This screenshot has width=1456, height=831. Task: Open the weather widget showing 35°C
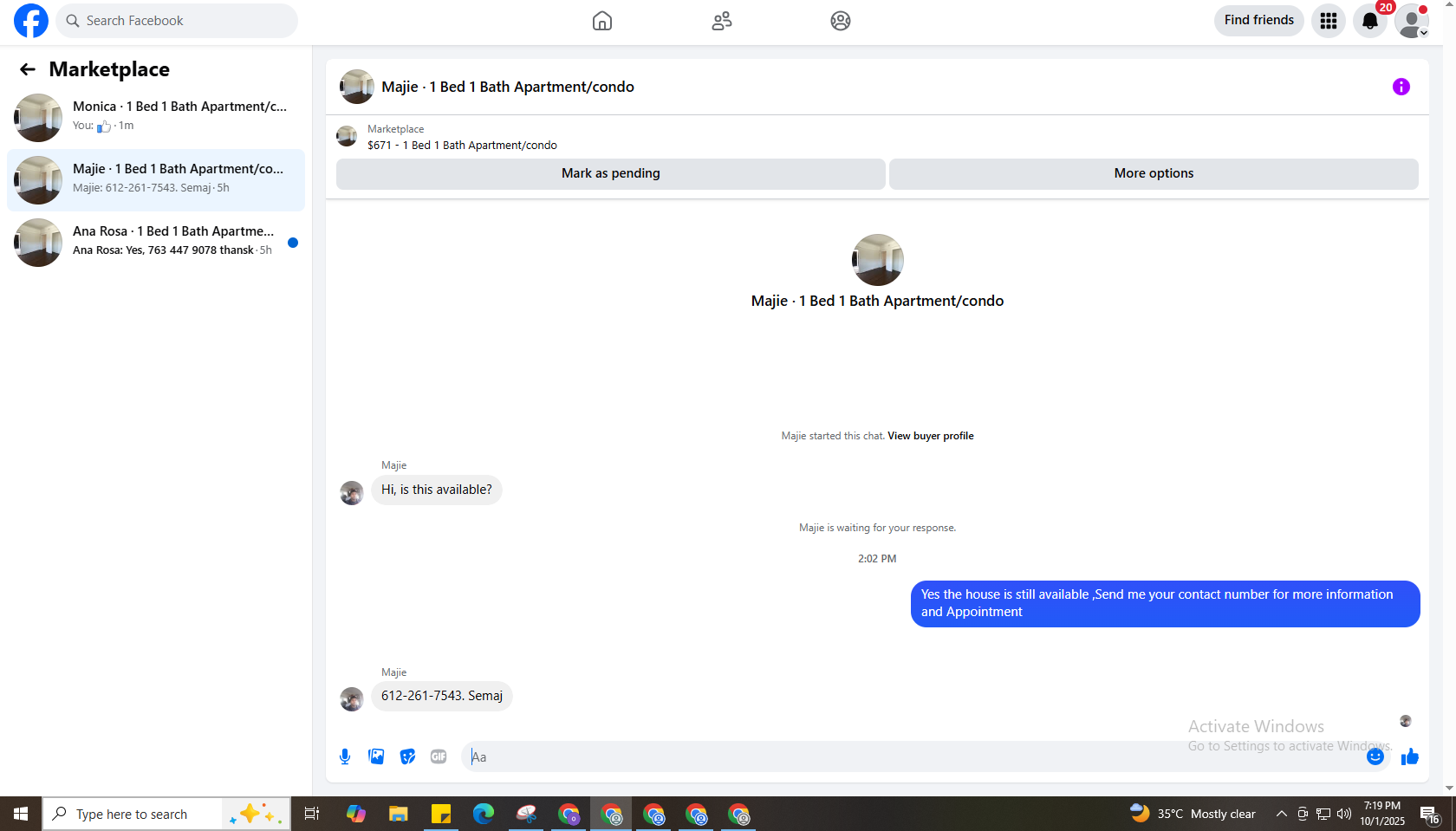click(x=1193, y=814)
